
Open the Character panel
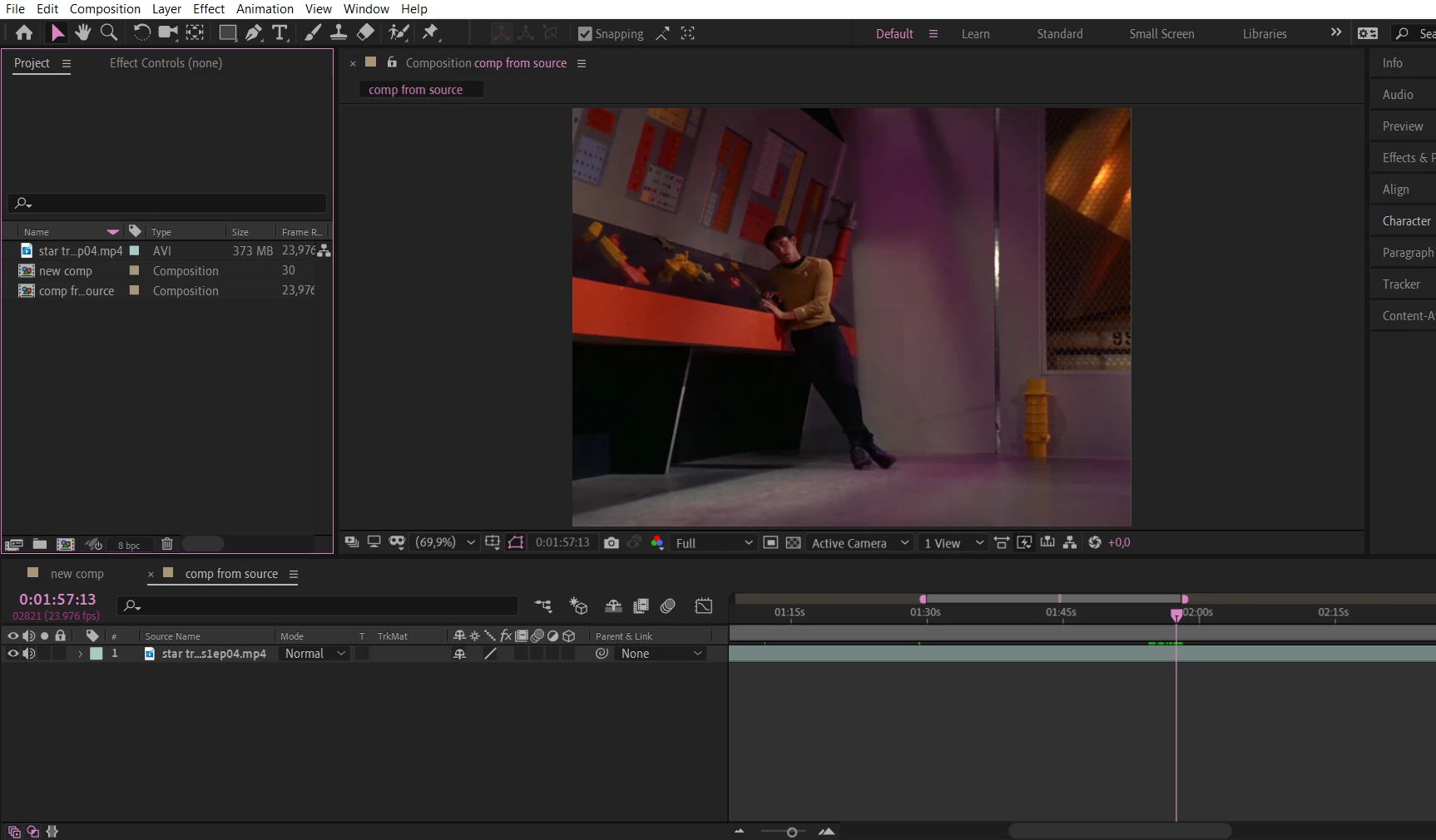[1406, 221]
